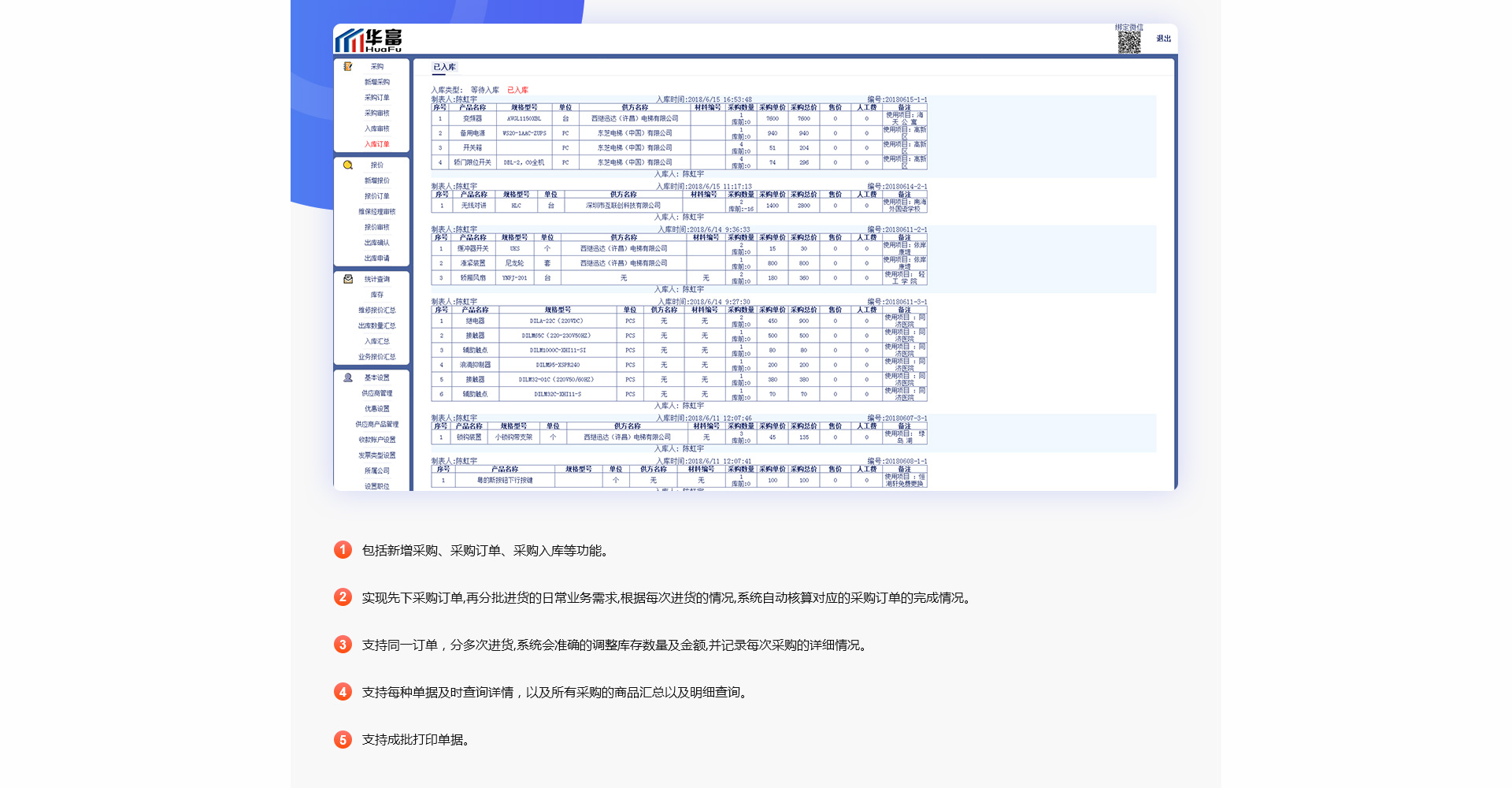Open 新增采购 in the sidebar menu
The image size is (1512, 788).
[x=376, y=82]
